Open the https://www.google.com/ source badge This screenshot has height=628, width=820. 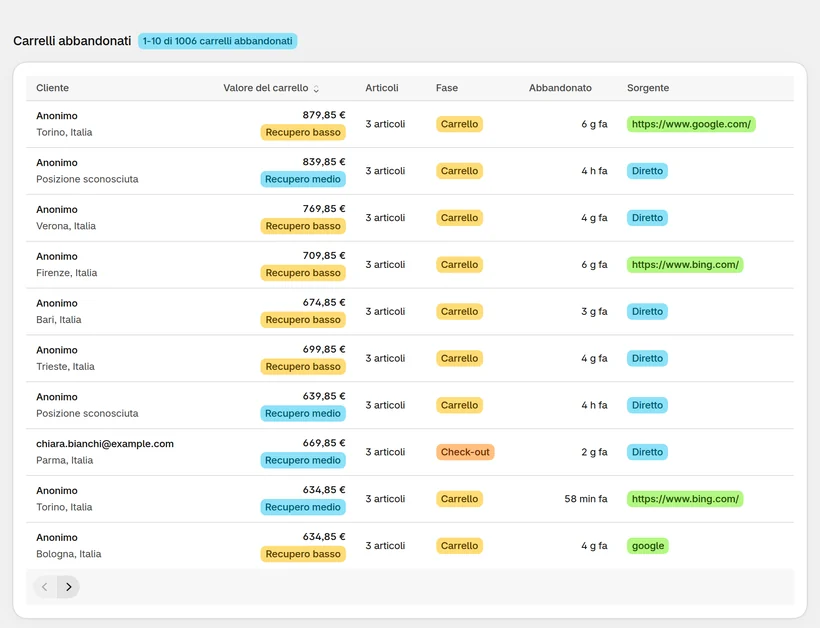tap(691, 124)
